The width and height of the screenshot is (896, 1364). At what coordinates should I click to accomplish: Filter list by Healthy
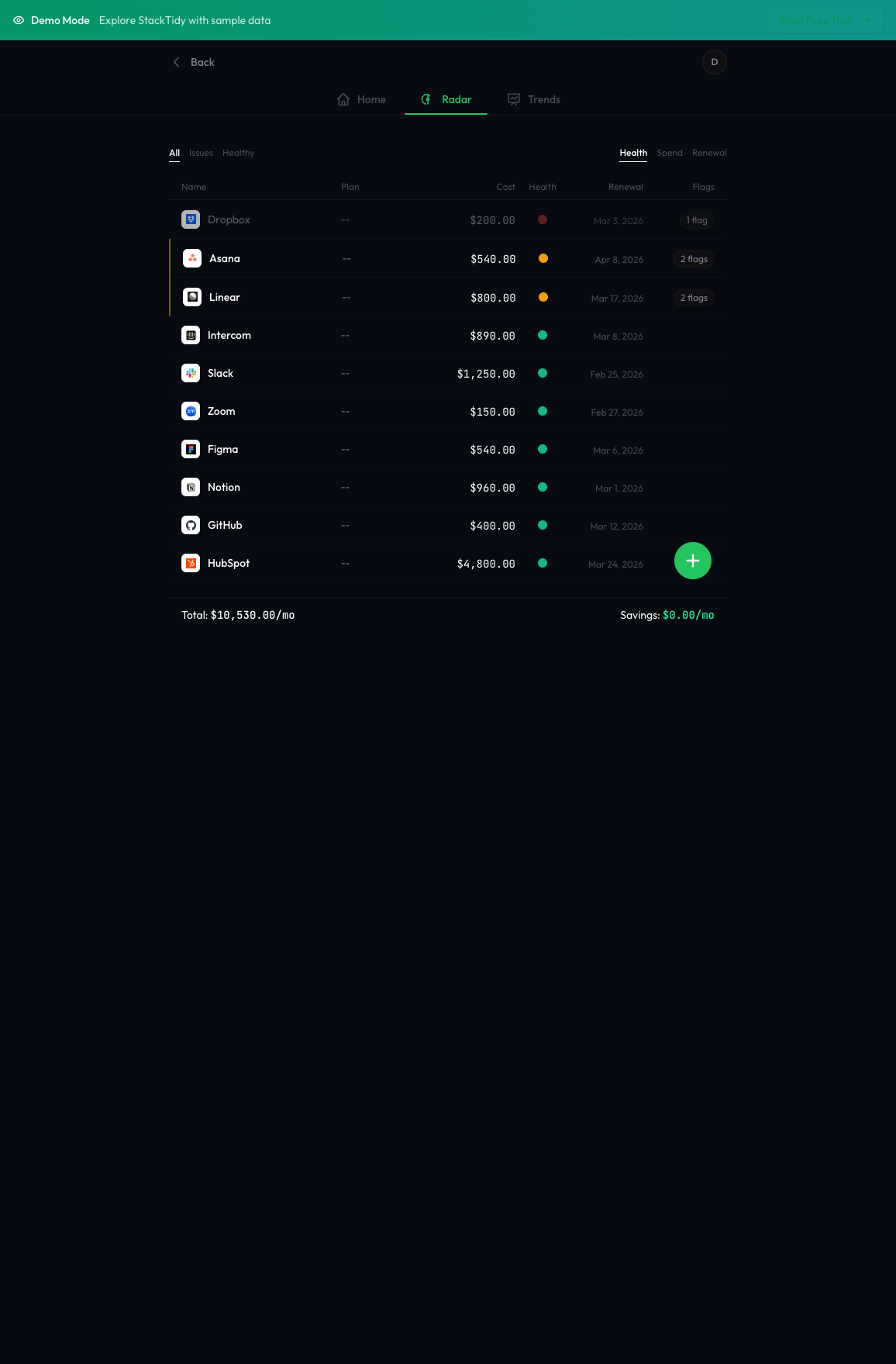click(238, 153)
